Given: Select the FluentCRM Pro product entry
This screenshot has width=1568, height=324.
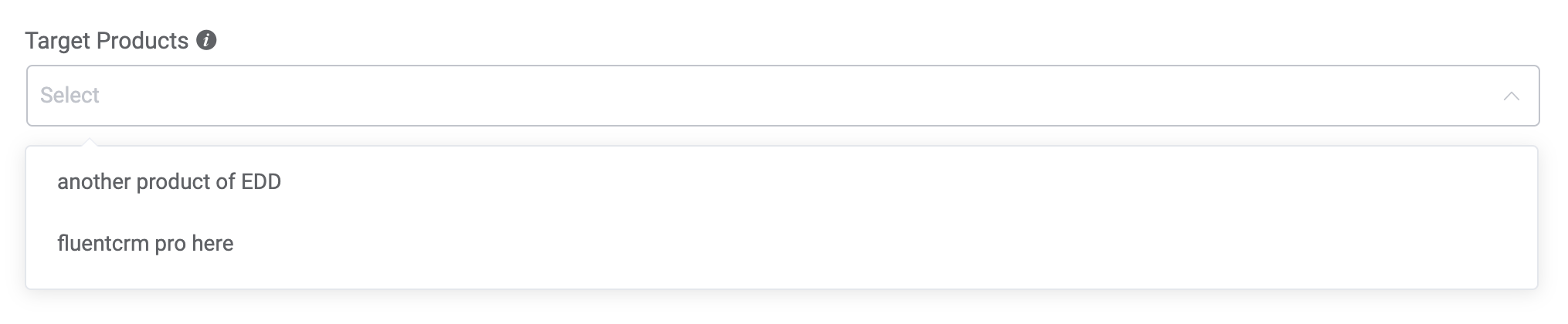Looking at the screenshot, I should 145,244.
